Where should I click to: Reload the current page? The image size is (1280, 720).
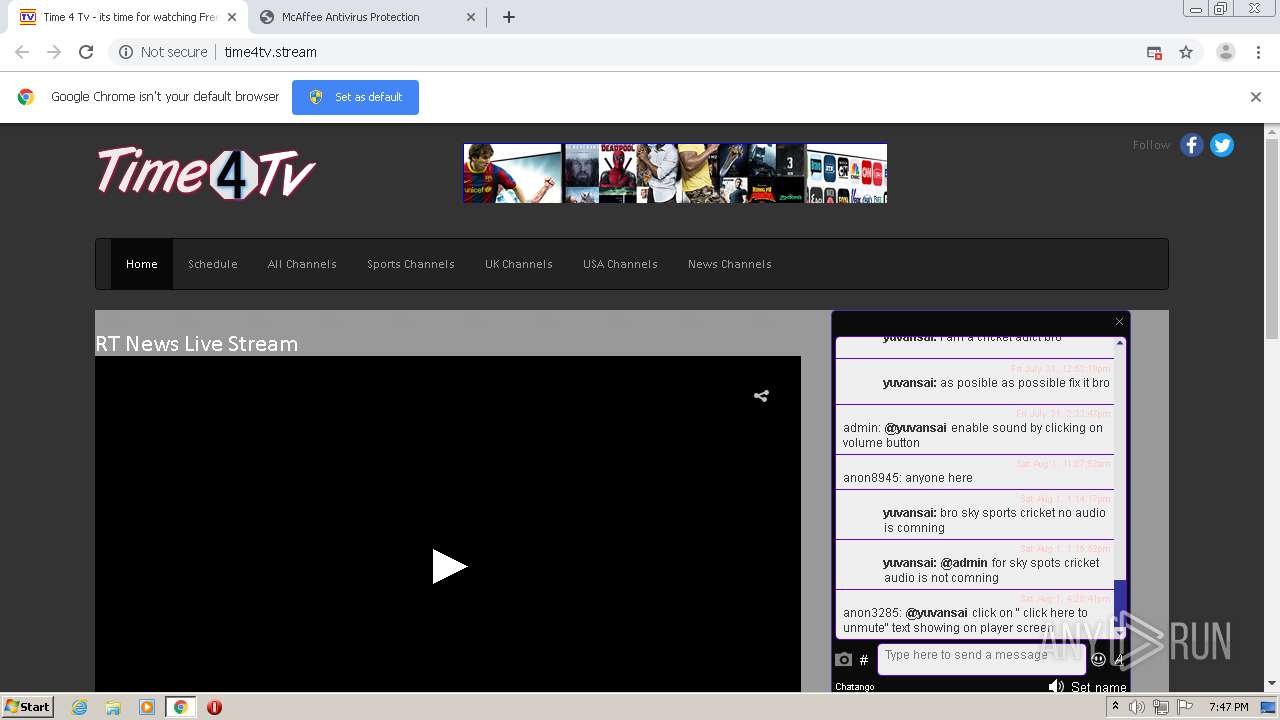point(86,52)
